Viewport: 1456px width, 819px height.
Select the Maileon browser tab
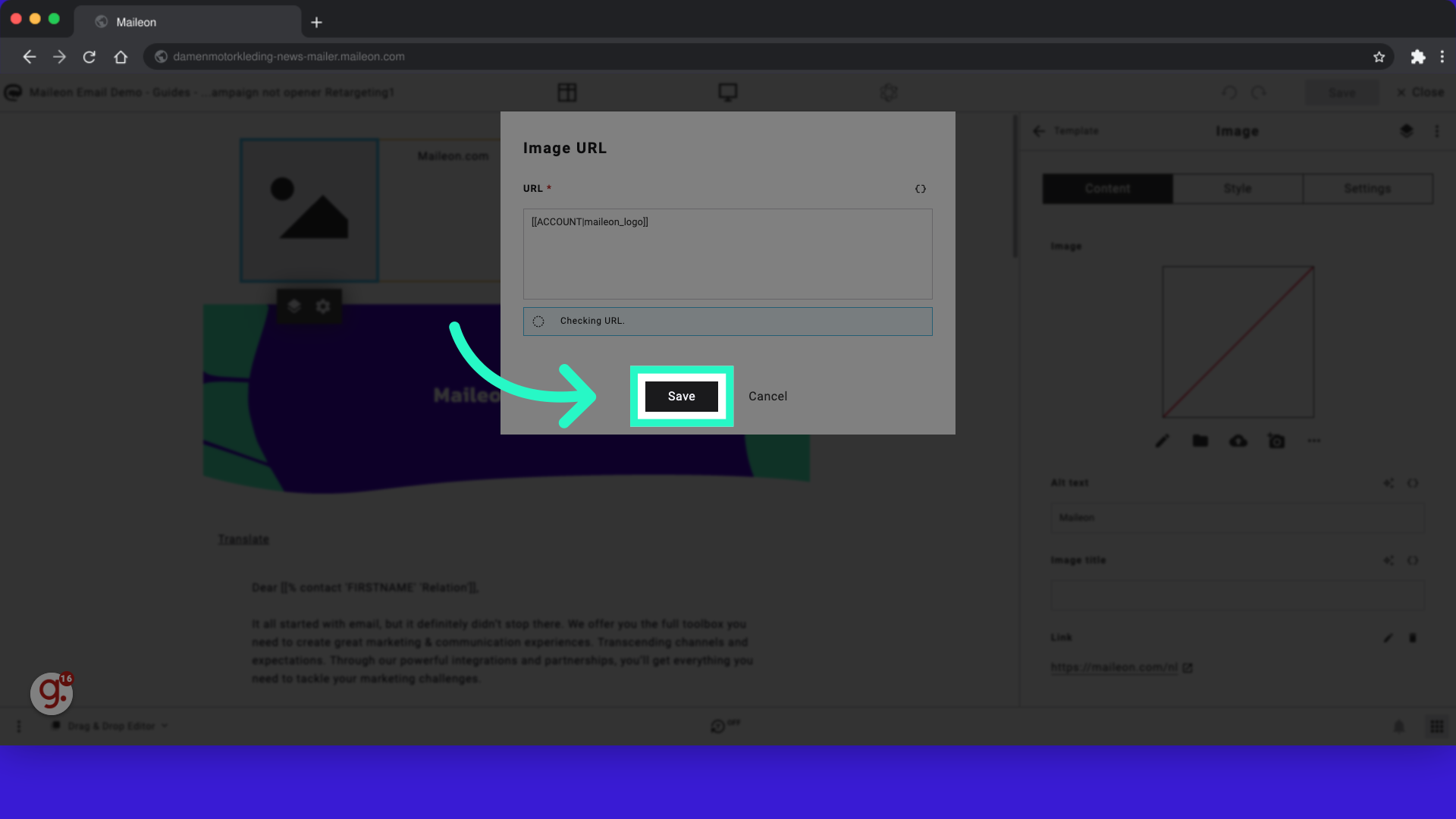pyautogui.click(x=187, y=22)
